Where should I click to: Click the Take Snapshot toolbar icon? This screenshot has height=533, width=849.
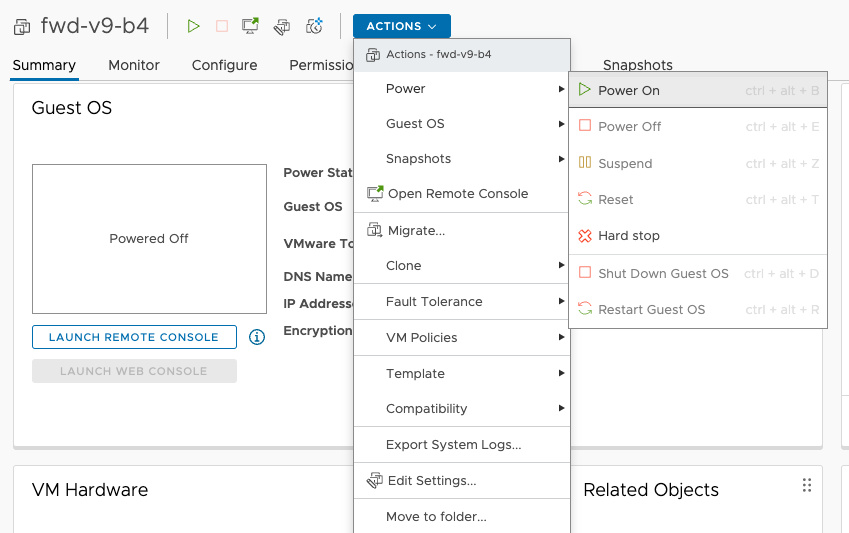pyautogui.click(x=314, y=26)
